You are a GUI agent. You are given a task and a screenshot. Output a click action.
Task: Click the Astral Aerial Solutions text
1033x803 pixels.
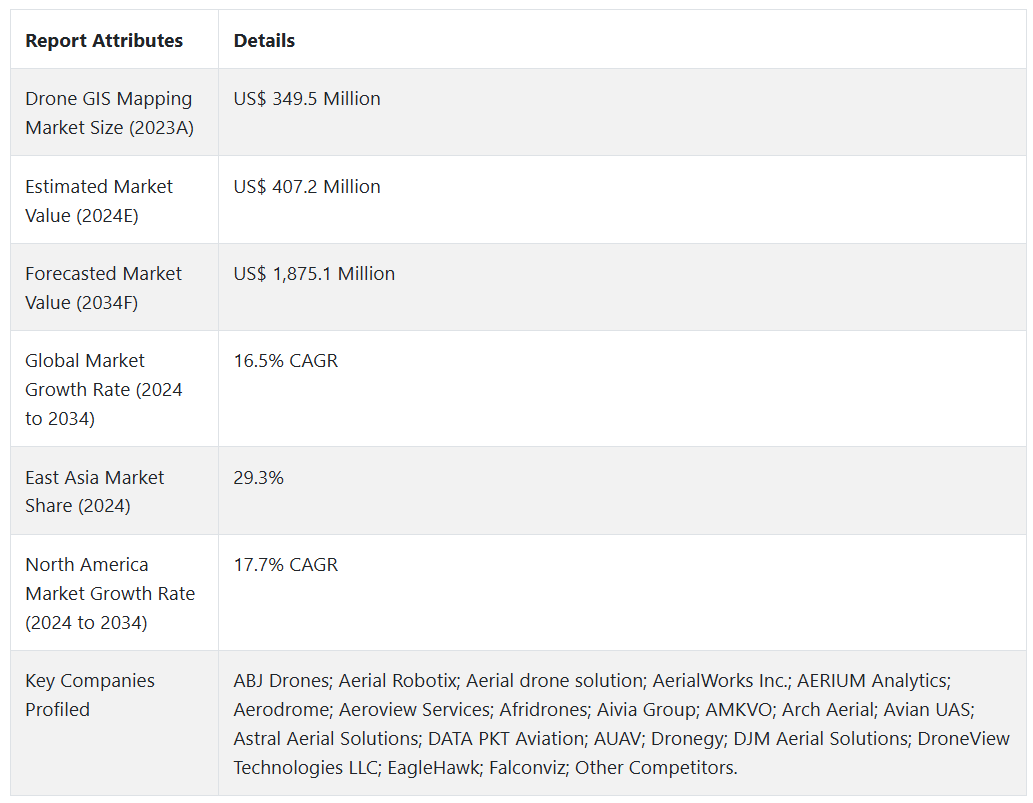326,738
